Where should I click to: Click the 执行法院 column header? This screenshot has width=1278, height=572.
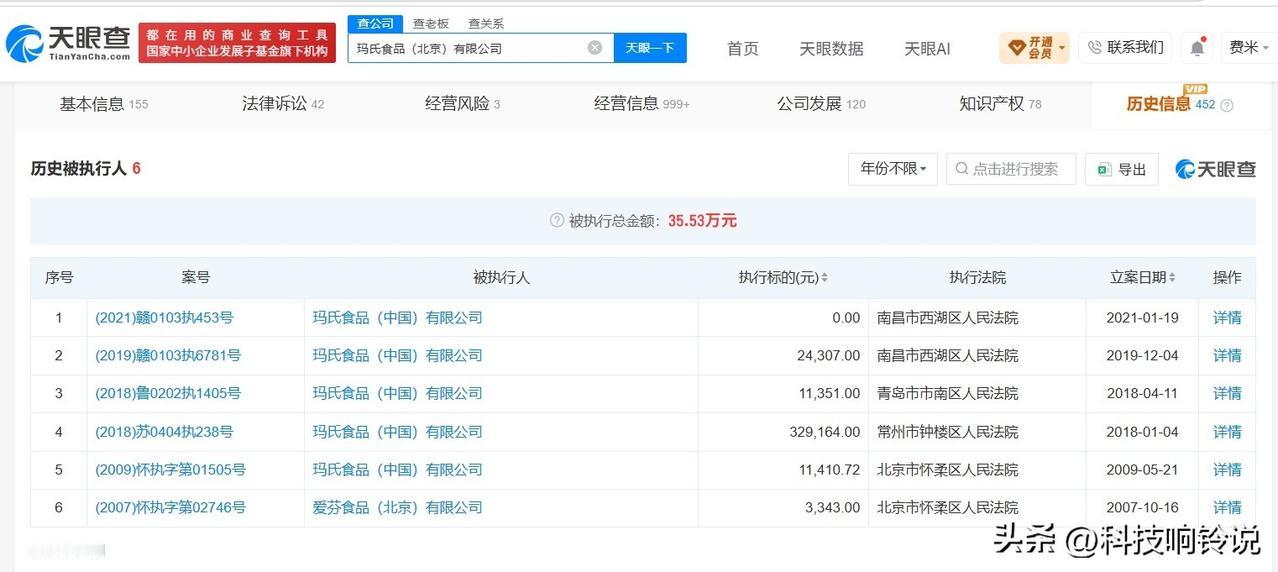pyautogui.click(x=977, y=278)
